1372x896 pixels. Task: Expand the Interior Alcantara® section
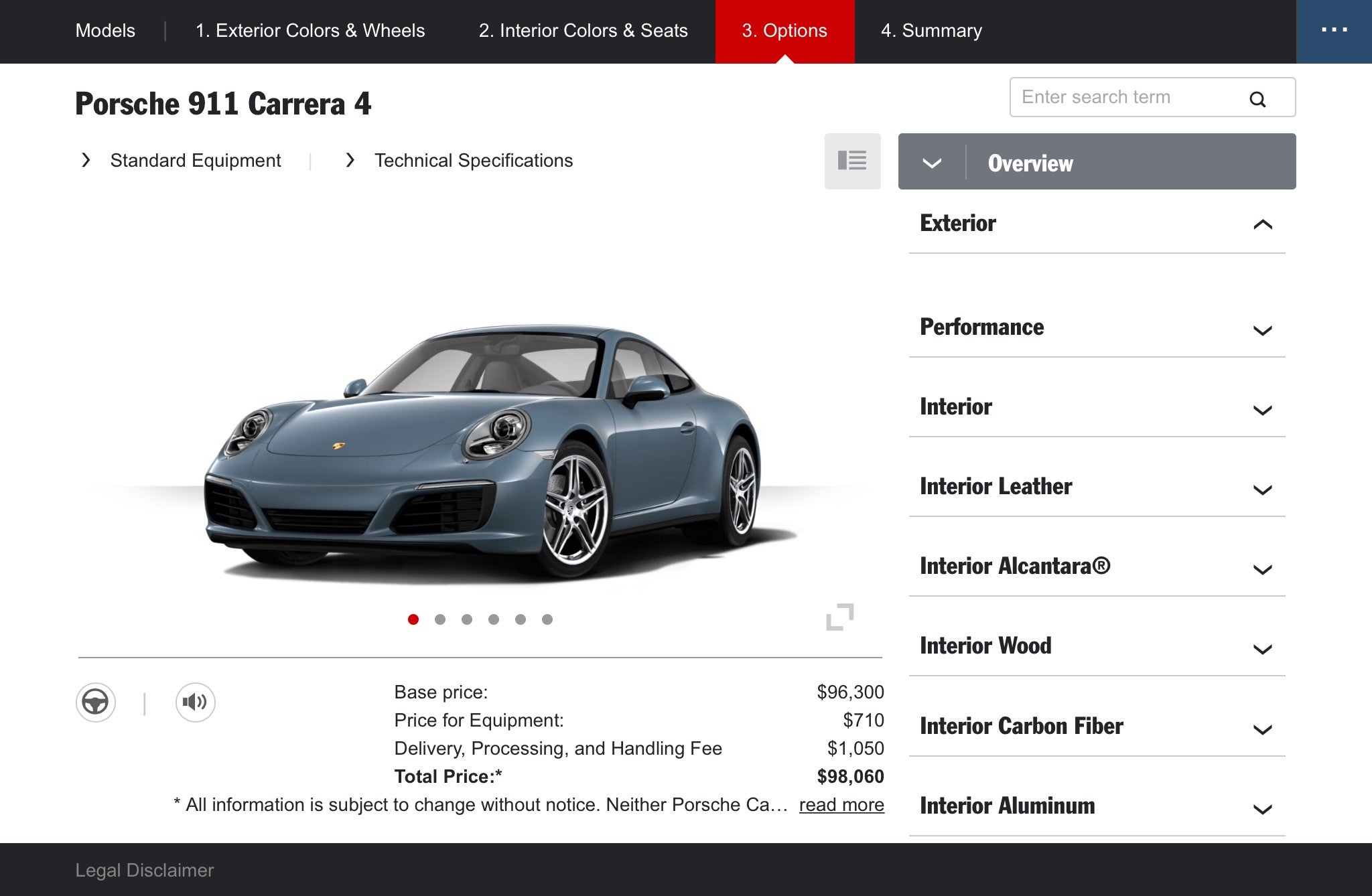pos(1097,567)
